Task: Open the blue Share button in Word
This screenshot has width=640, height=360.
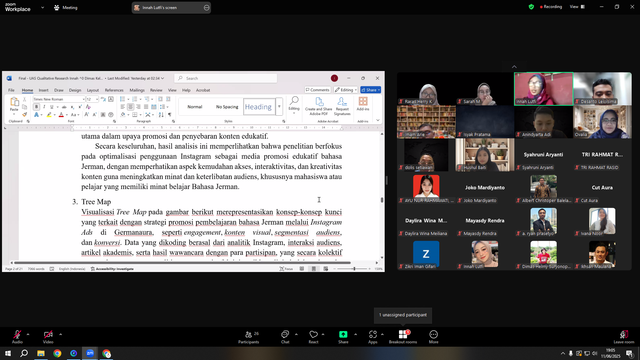Action: [x=371, y=90]
